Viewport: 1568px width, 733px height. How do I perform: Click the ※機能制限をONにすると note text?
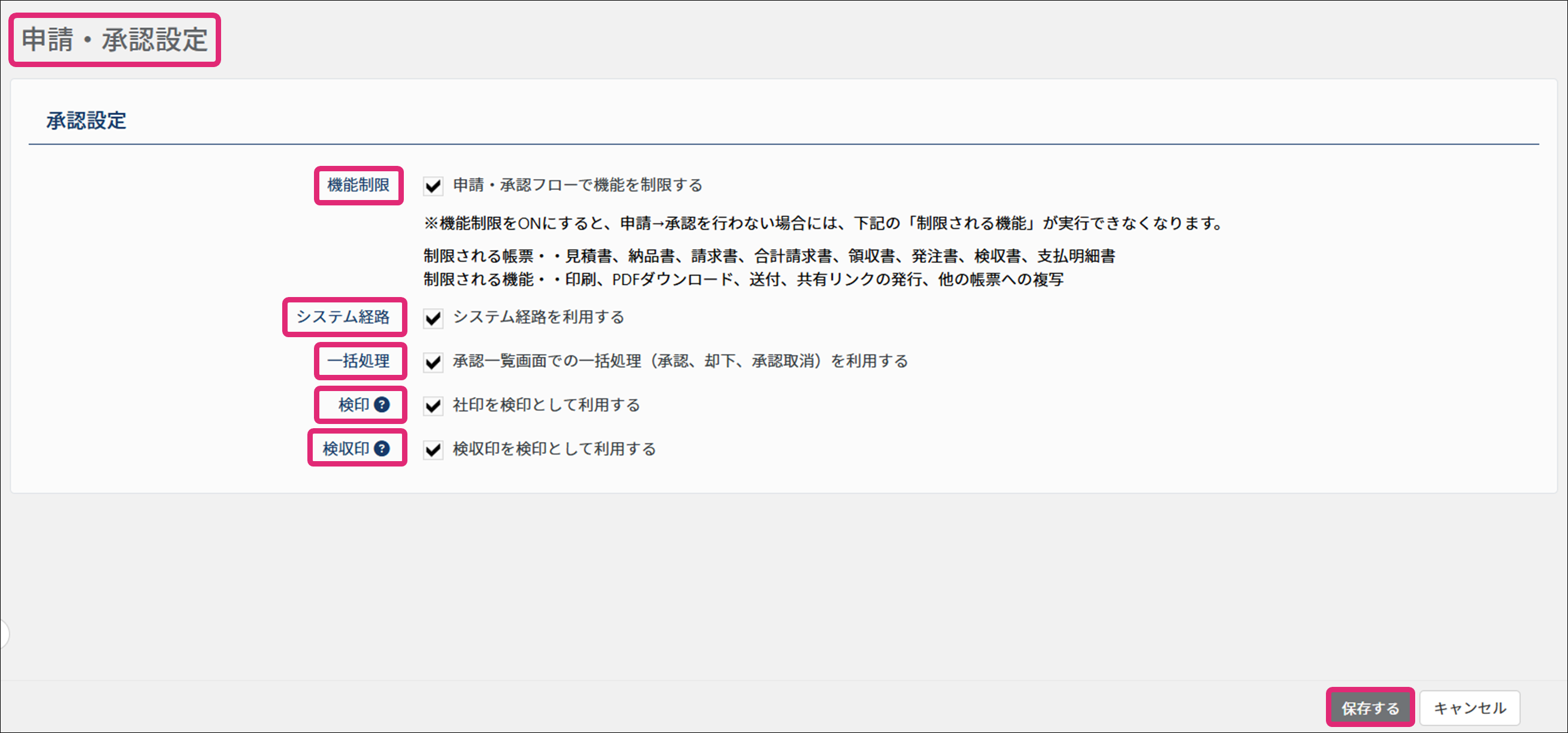(824, 223)
